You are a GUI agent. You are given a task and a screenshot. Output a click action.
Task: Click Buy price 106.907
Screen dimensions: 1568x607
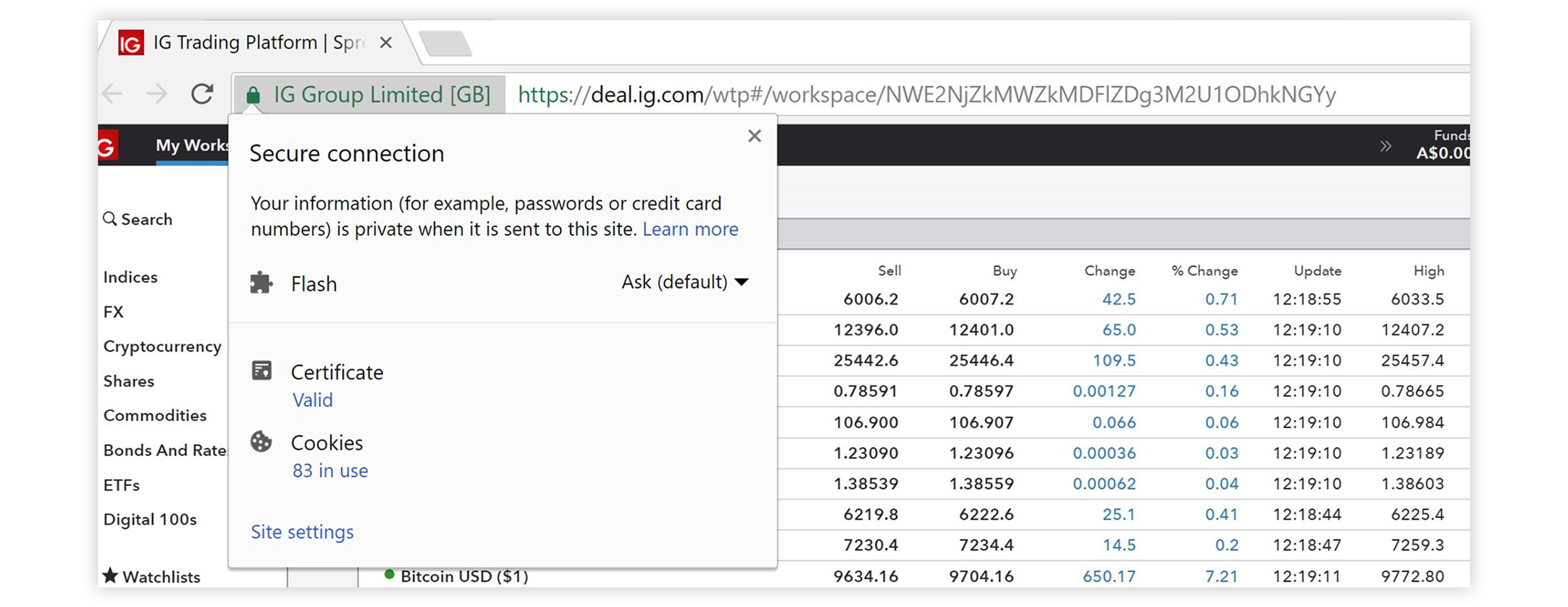pyautogui.click(x=981, y=423)
